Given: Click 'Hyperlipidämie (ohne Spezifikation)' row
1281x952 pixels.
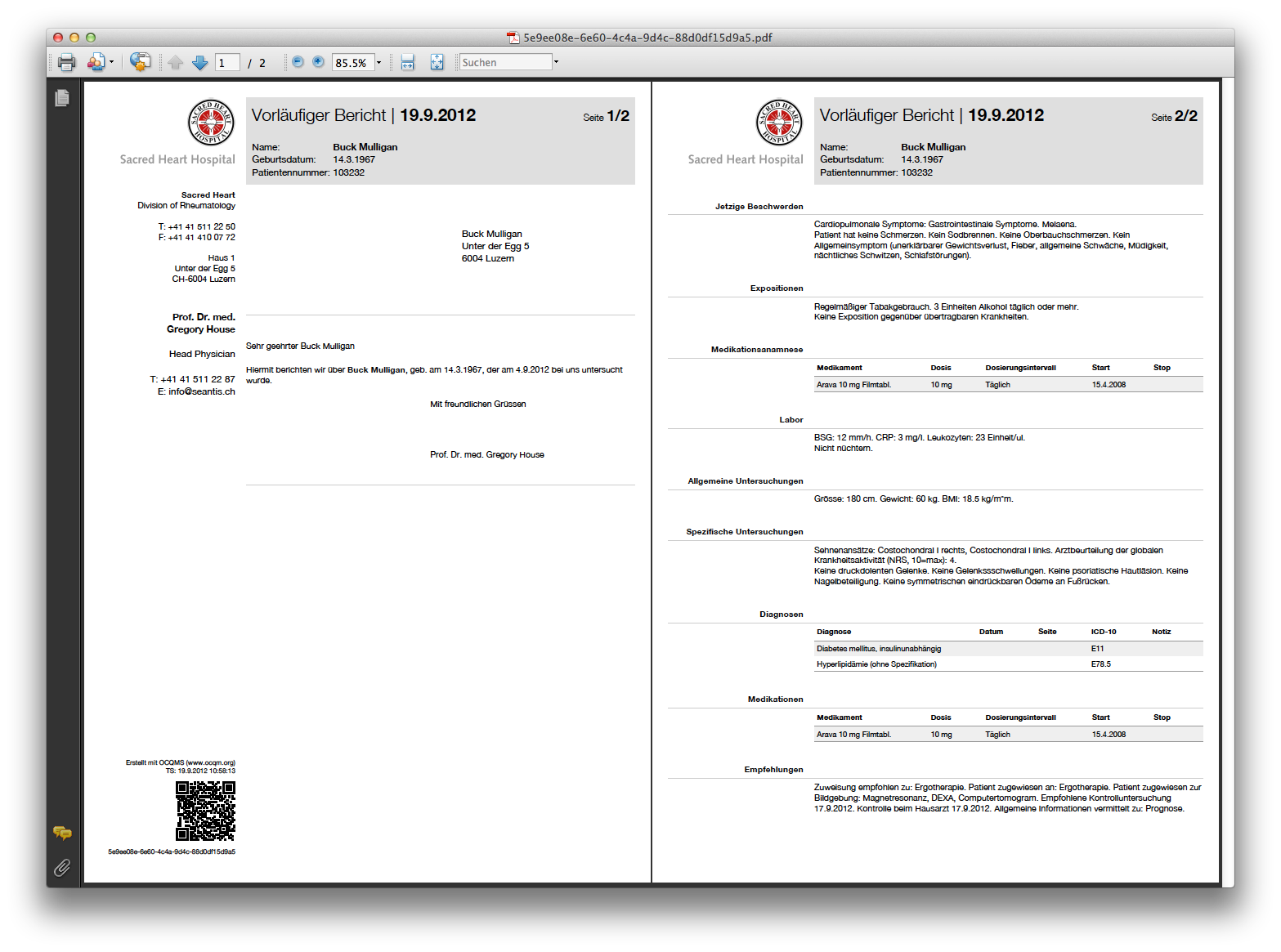Looking at the screenshot, I should click(x=1009, y=664).
